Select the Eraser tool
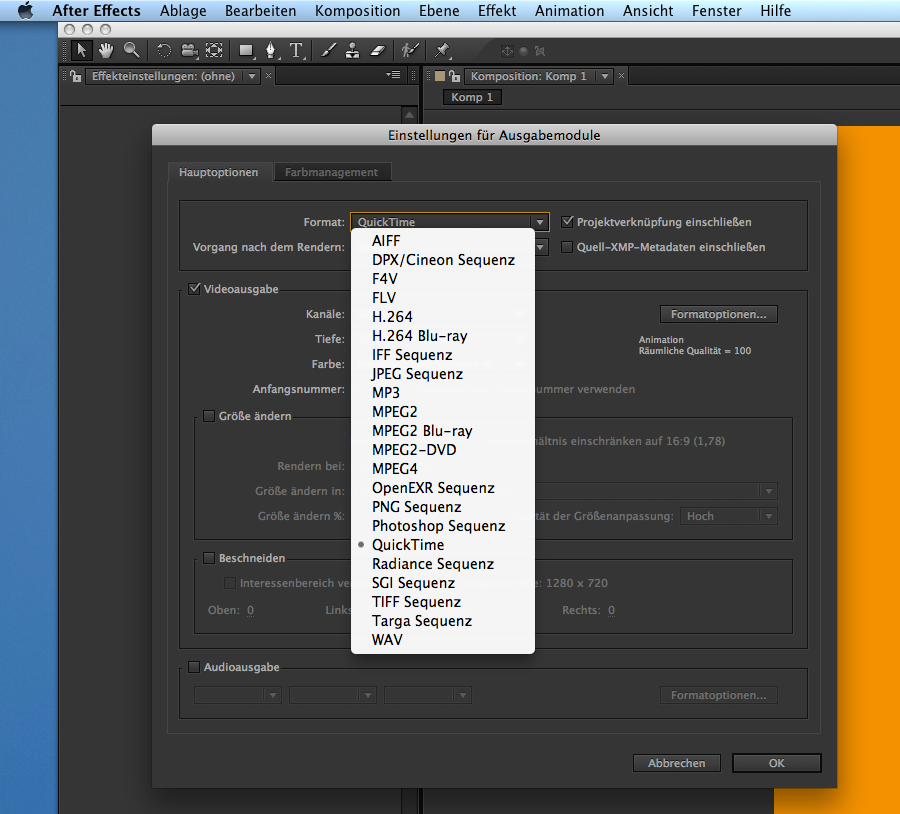 tap(377, 51)
